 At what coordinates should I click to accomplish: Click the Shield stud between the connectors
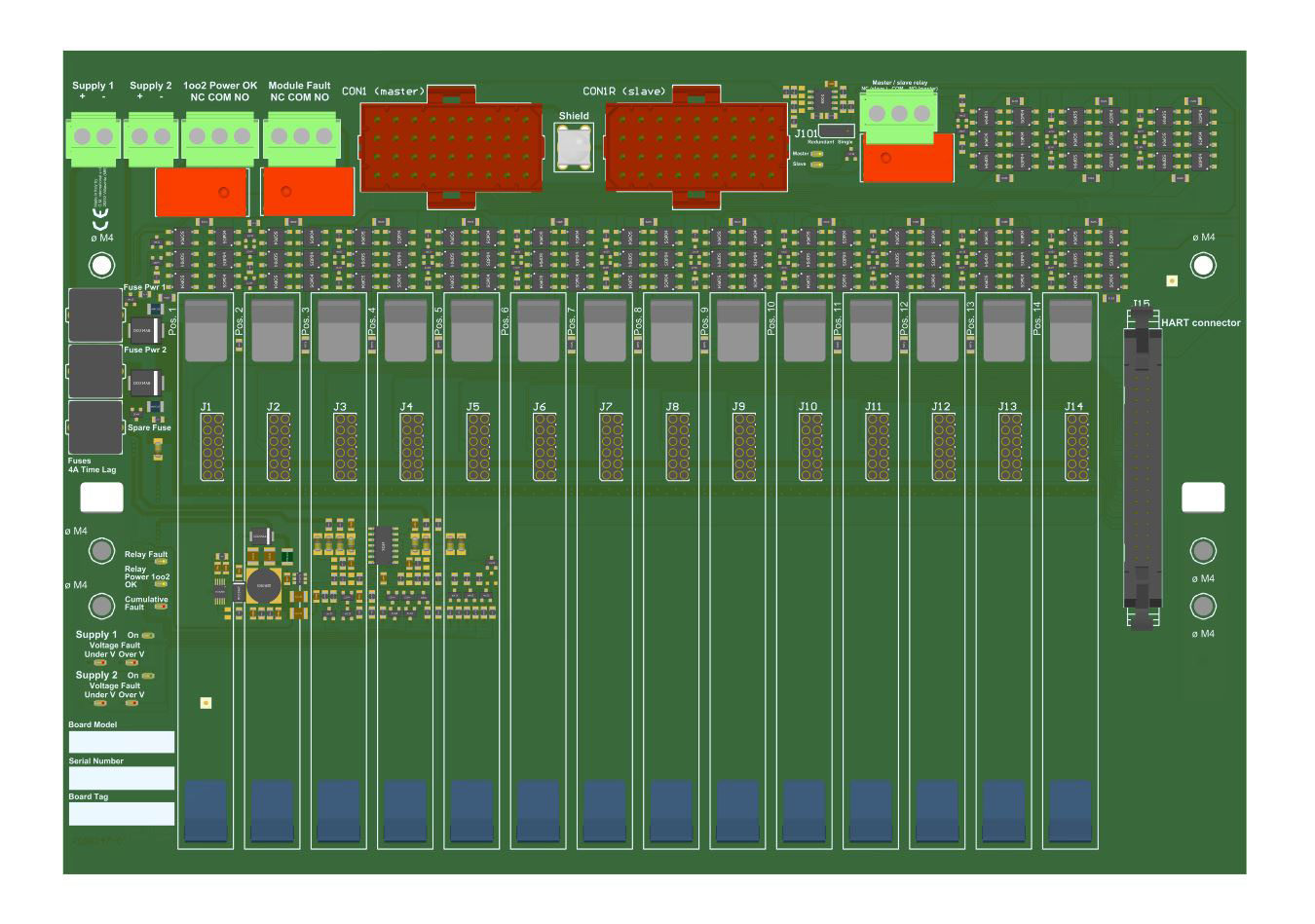click(574, 147)
